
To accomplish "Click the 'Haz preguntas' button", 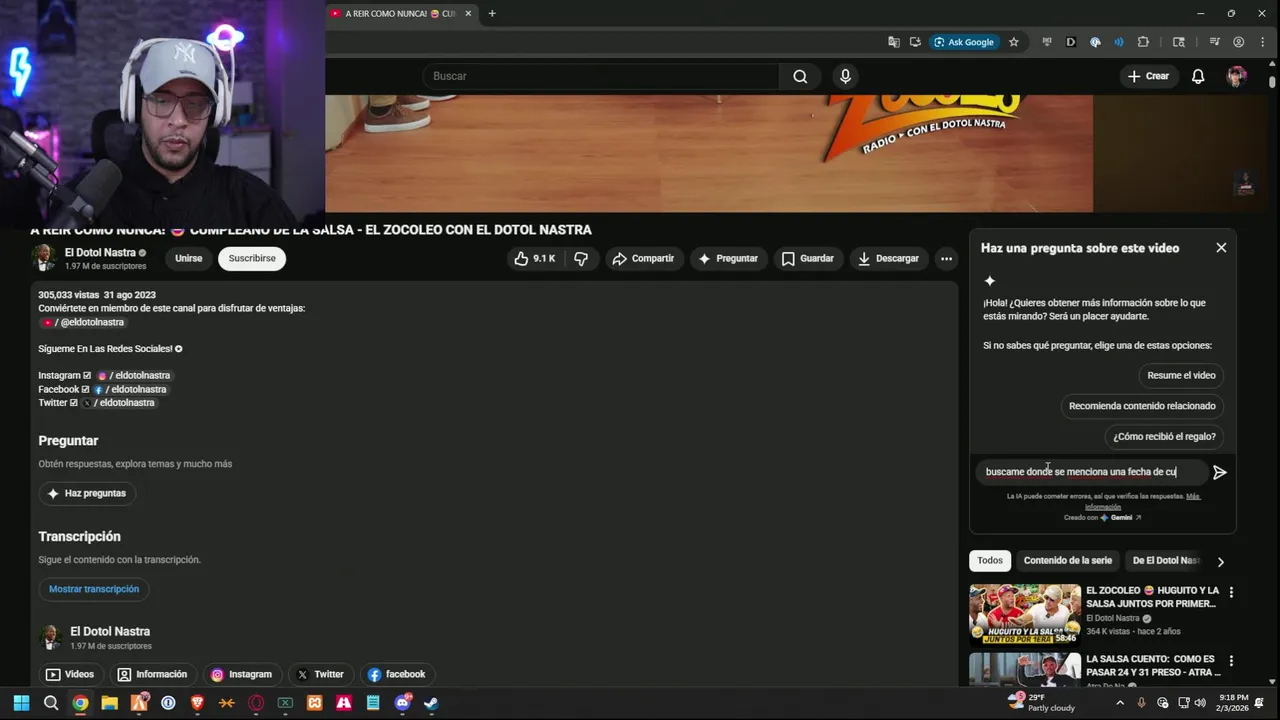I will [87, 493].
